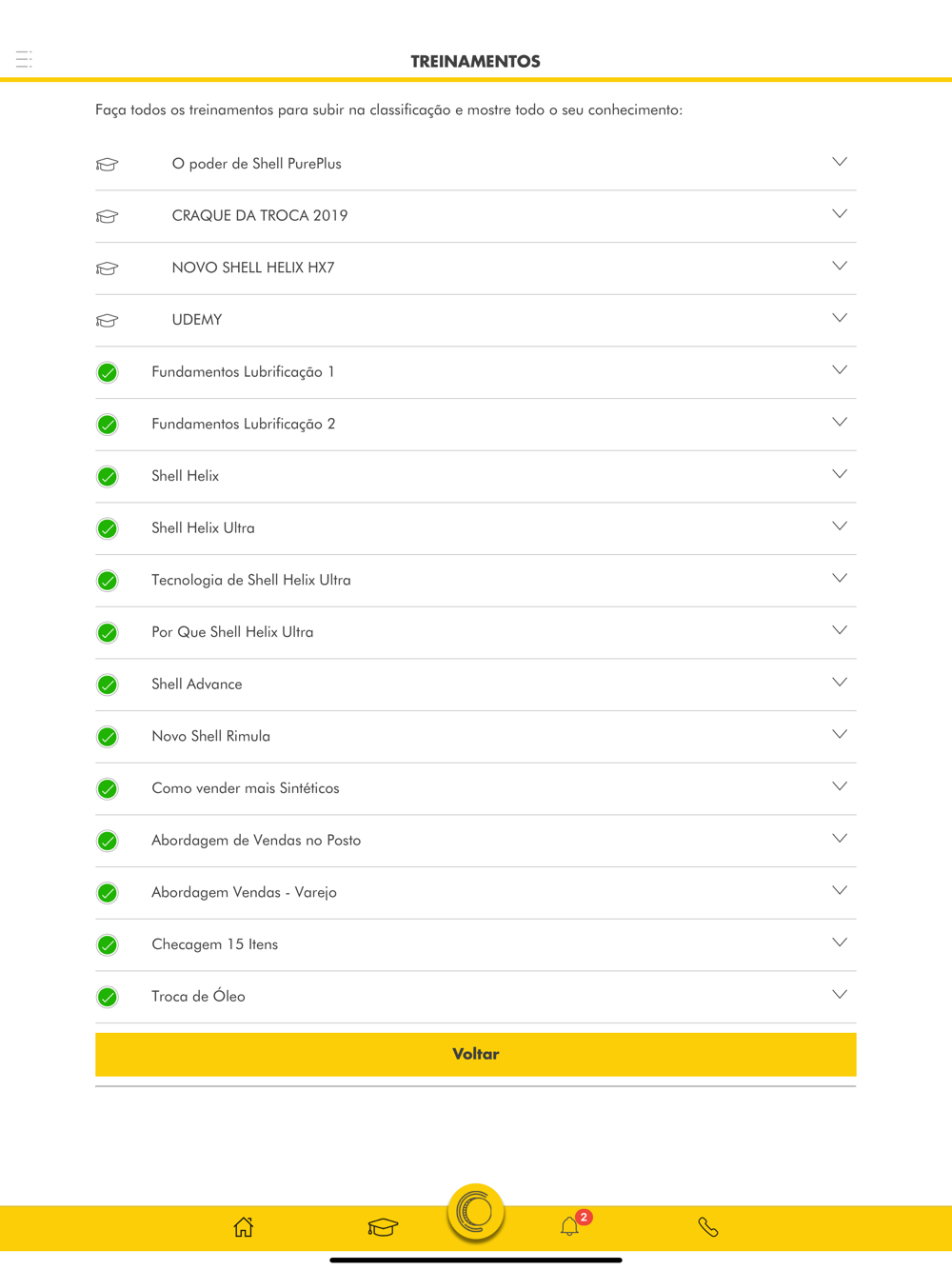Click graduation cap beside CRAQUE DA TROCA 2019
Image resolution: width=952 pixels, height=1270 pixels.
coord(108,217)
